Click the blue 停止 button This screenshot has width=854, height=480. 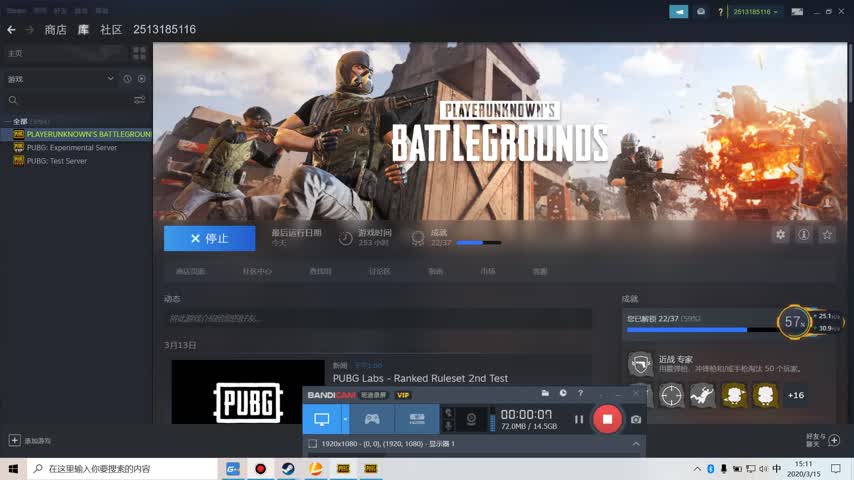coord(210,239)
